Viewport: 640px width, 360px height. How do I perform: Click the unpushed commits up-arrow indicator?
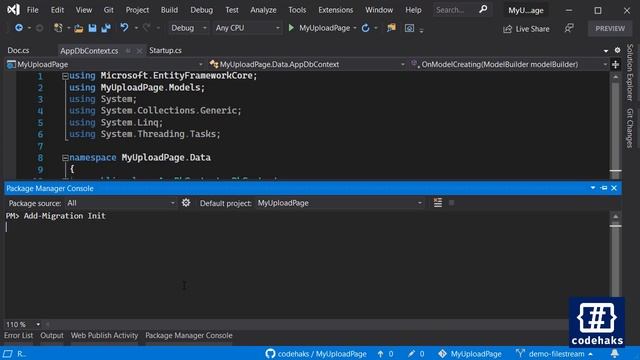point(385,353)
